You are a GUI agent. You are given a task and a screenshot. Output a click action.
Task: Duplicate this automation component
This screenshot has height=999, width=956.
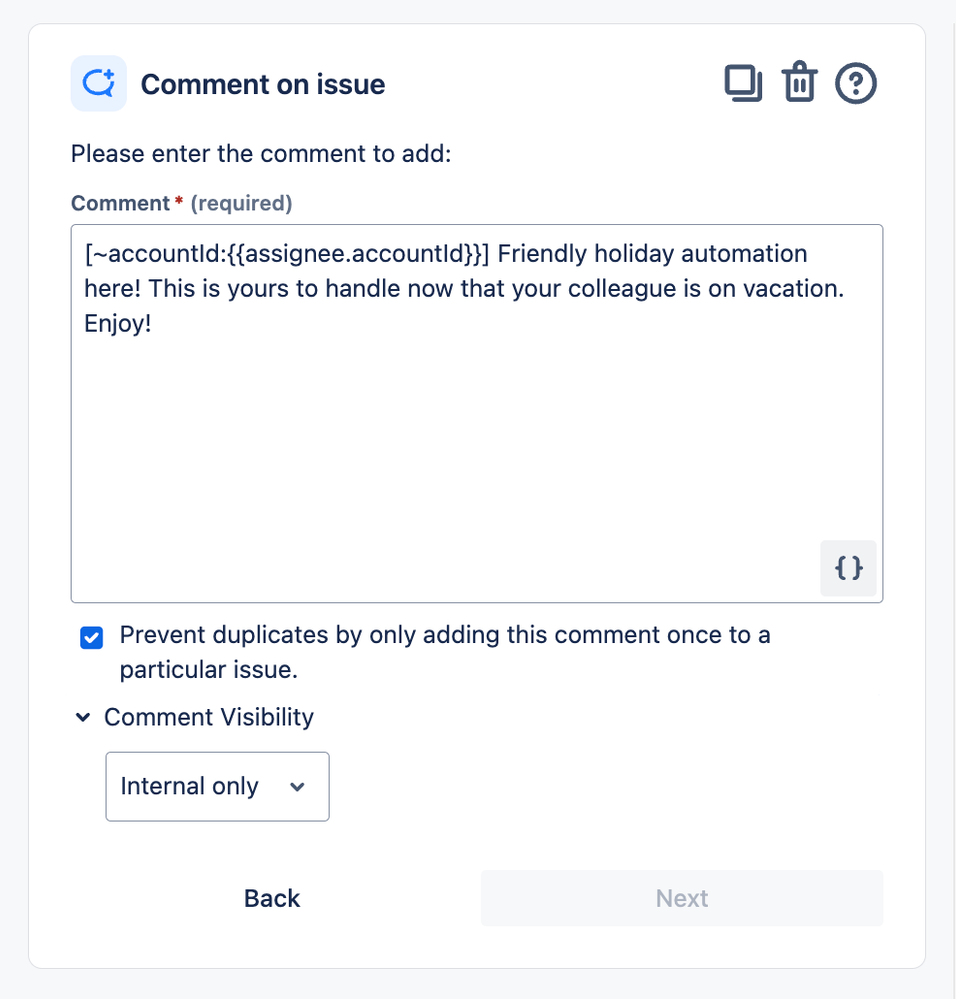pyautogui.click(x=743, y=83)
